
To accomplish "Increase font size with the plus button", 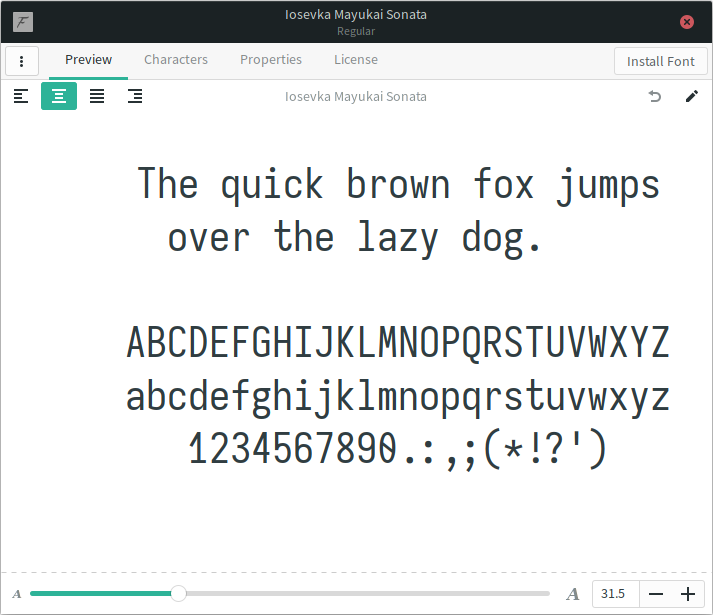I will (x=688, y=594).
